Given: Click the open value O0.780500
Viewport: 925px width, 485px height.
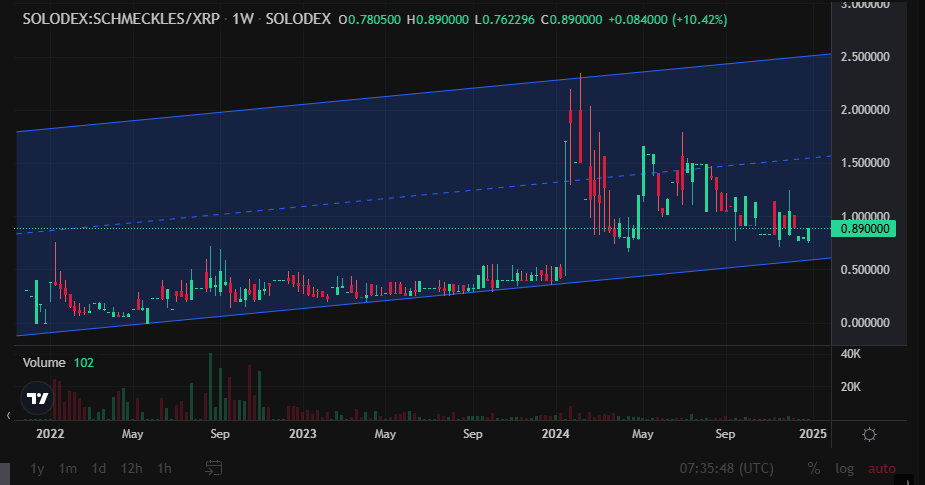Looking at the screenshot, I should [370, 19].
